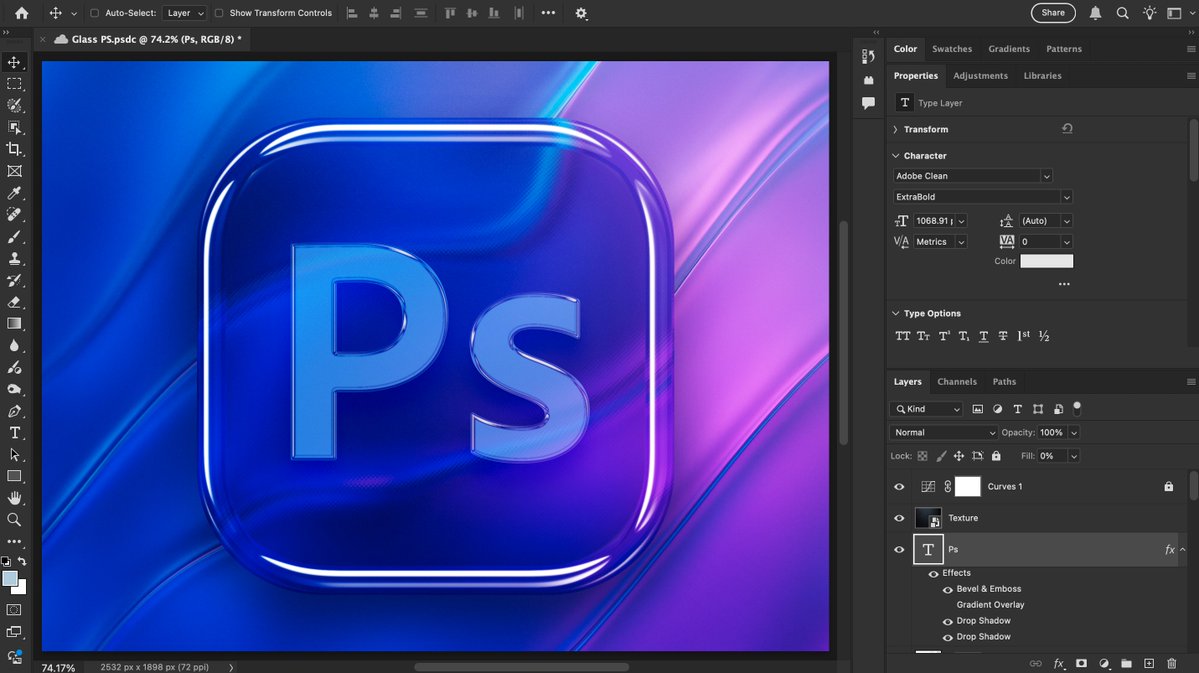
Task: Select the Move tool
Action: (x=14, y=62)
